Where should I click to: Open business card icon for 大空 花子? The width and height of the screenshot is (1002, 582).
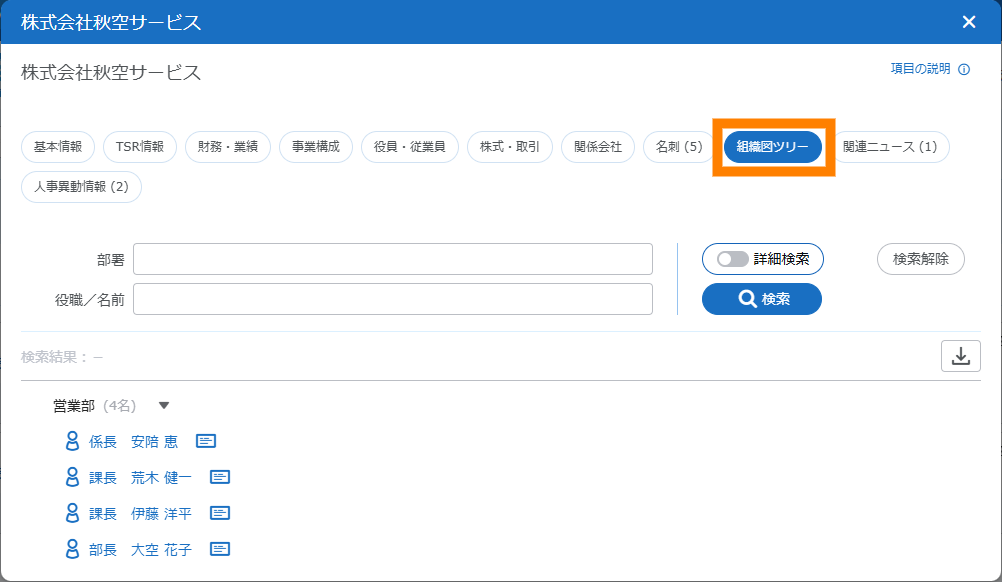[220, 549]
